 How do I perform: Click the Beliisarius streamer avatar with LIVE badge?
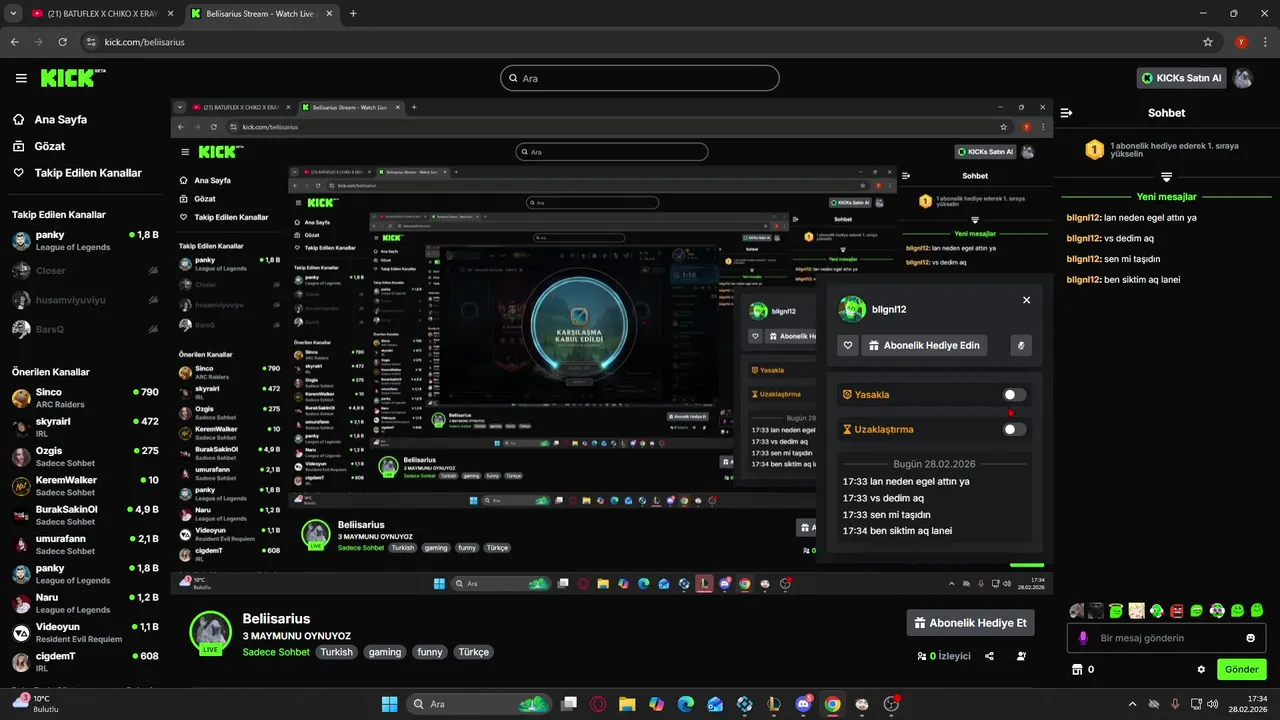point(211,634)
